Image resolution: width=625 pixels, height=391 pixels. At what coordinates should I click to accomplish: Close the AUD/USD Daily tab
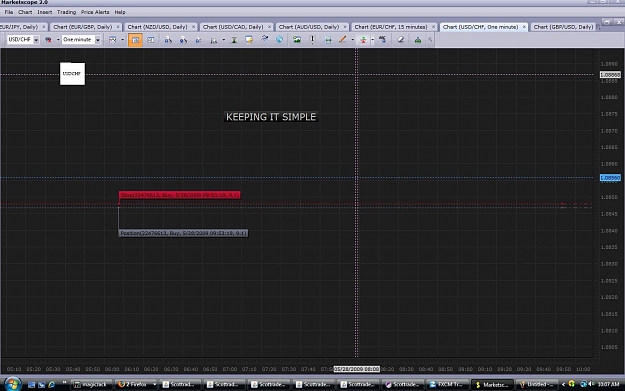(345, 27)
